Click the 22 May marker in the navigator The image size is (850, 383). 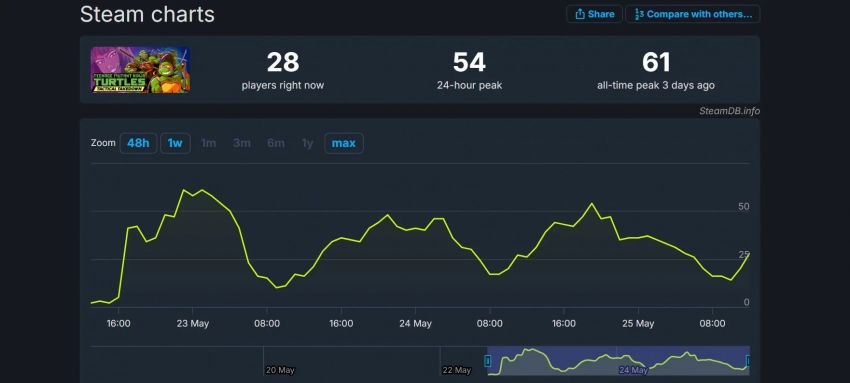click(456, 371)
